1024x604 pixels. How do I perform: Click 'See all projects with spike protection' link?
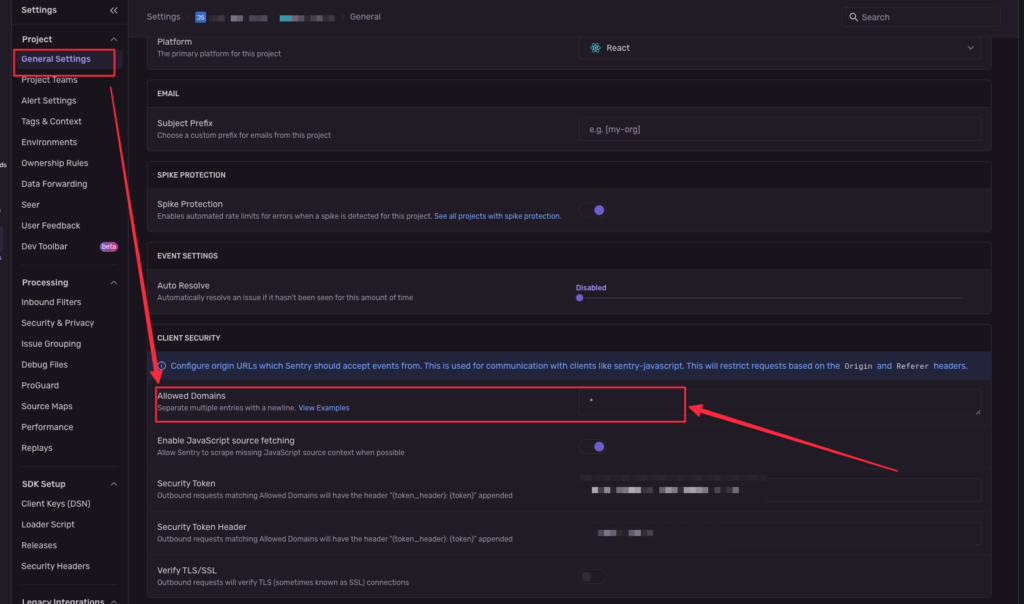coord(497,216)
